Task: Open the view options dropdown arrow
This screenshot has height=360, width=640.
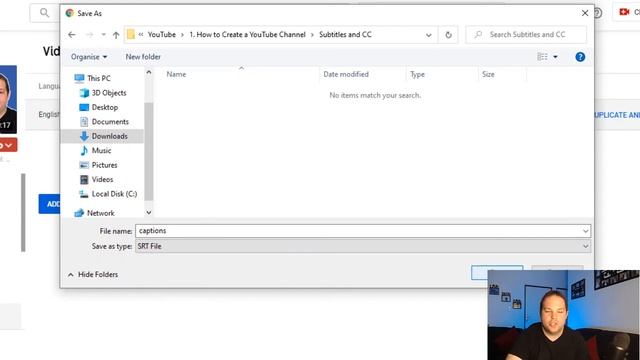Action: tap(555, 57)
